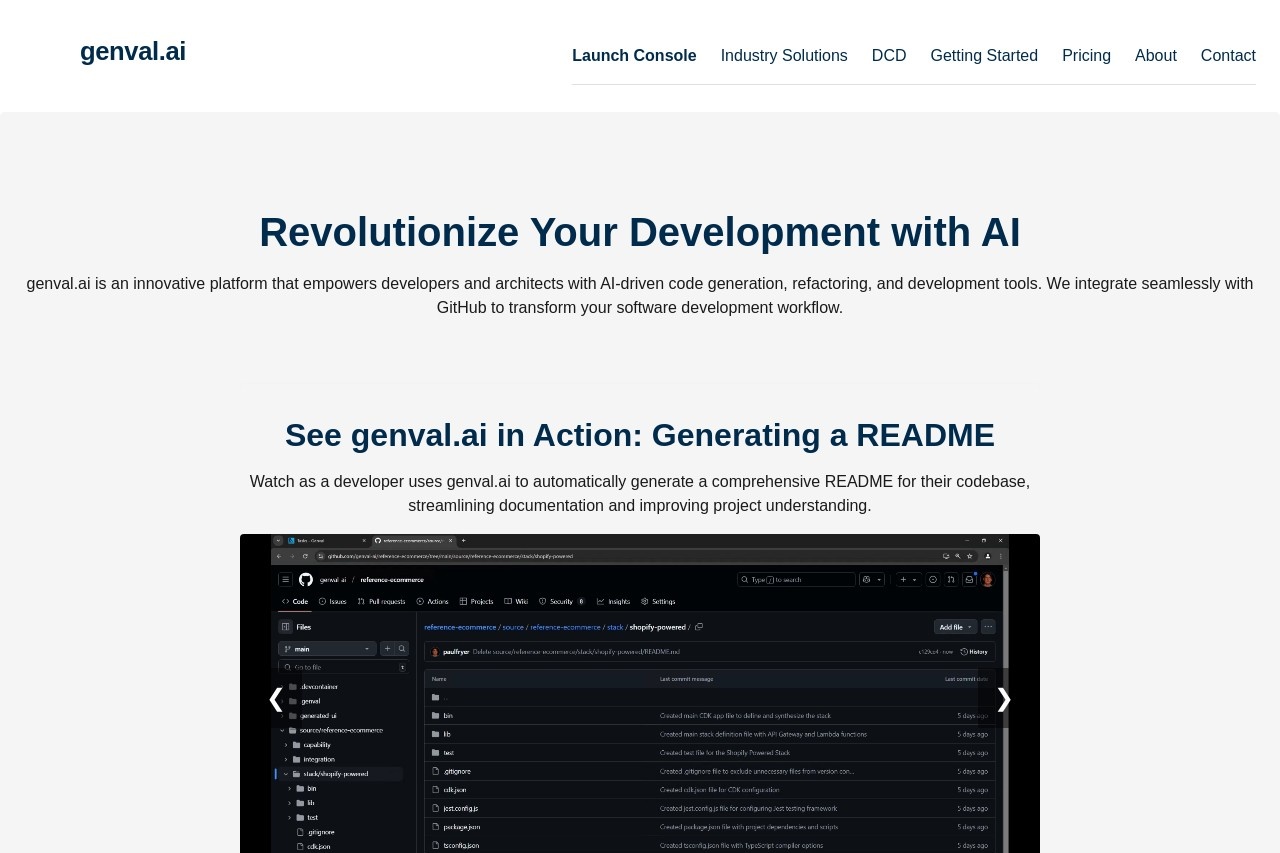Image resolution: width=1280 pixels, height=853 pixels.
Task: Click the README demo screenshot
Action: (640, 693)
